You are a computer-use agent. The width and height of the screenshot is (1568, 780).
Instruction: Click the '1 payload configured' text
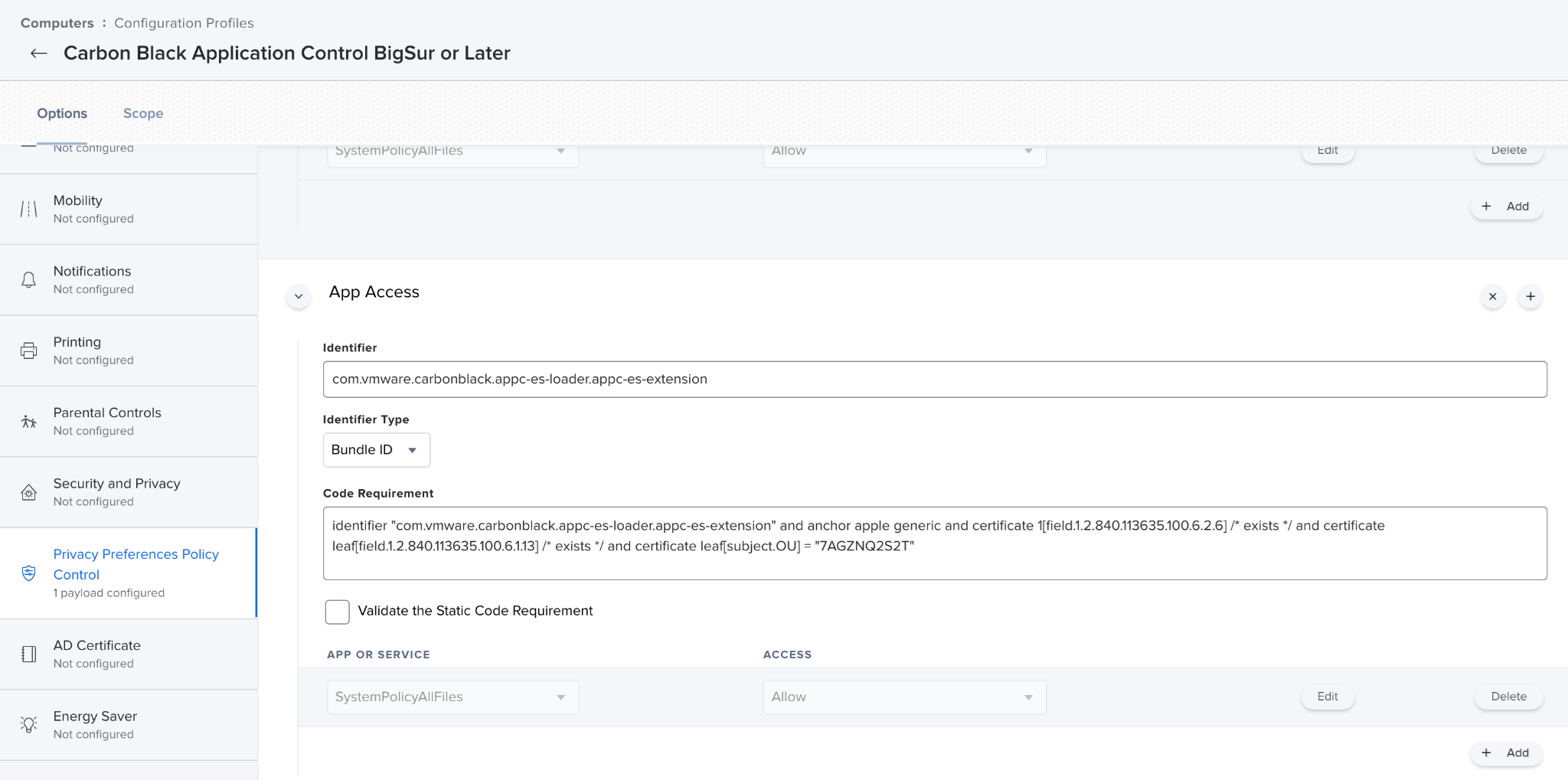coord(109,593)
